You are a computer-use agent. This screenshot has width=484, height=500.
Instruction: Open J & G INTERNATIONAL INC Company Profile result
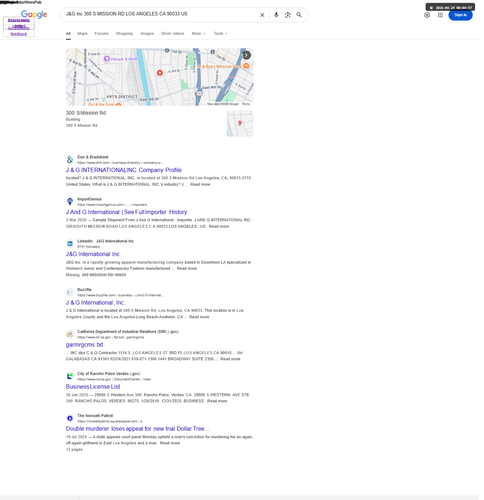pos(124,170)
